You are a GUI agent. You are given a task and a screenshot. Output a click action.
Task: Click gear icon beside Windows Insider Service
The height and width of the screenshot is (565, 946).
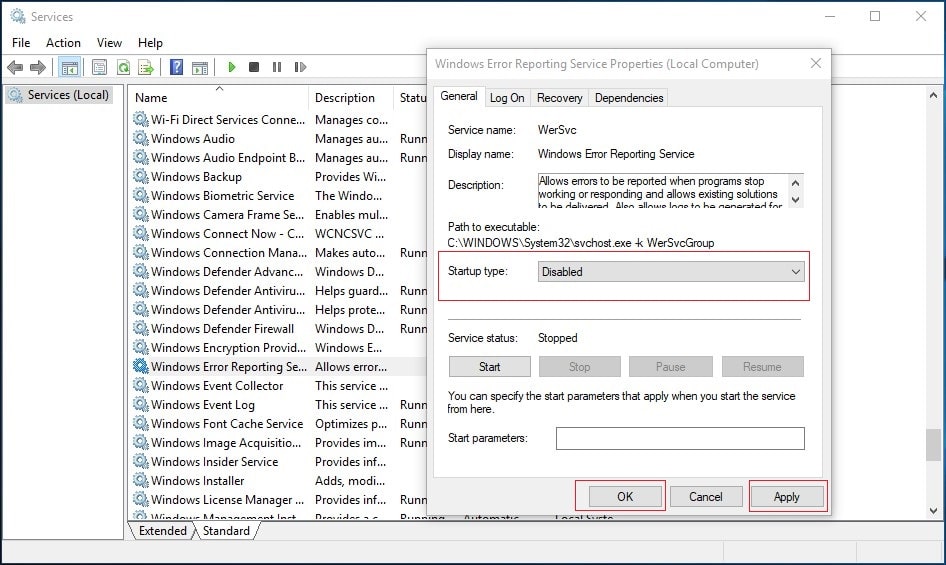pos(141,461)
